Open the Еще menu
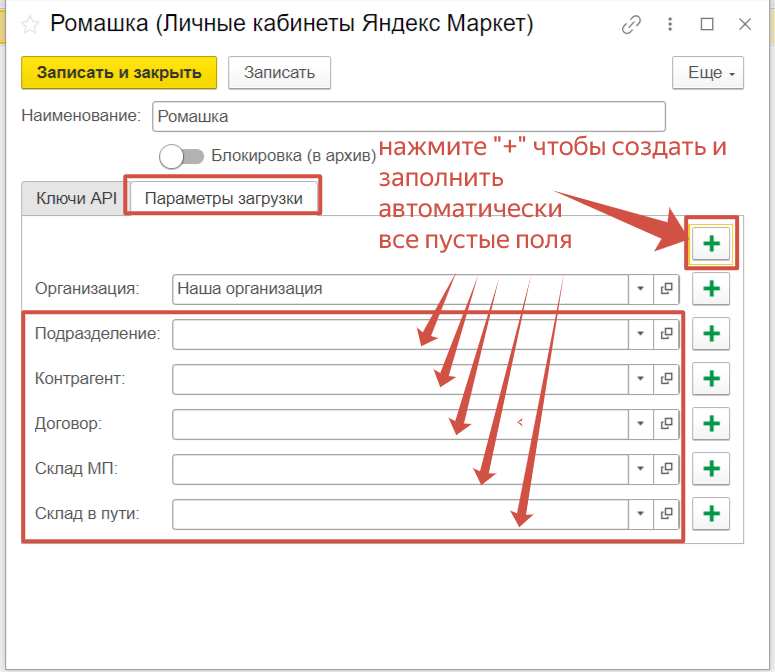This screenshot has width=775, height=672. (710, 73)
